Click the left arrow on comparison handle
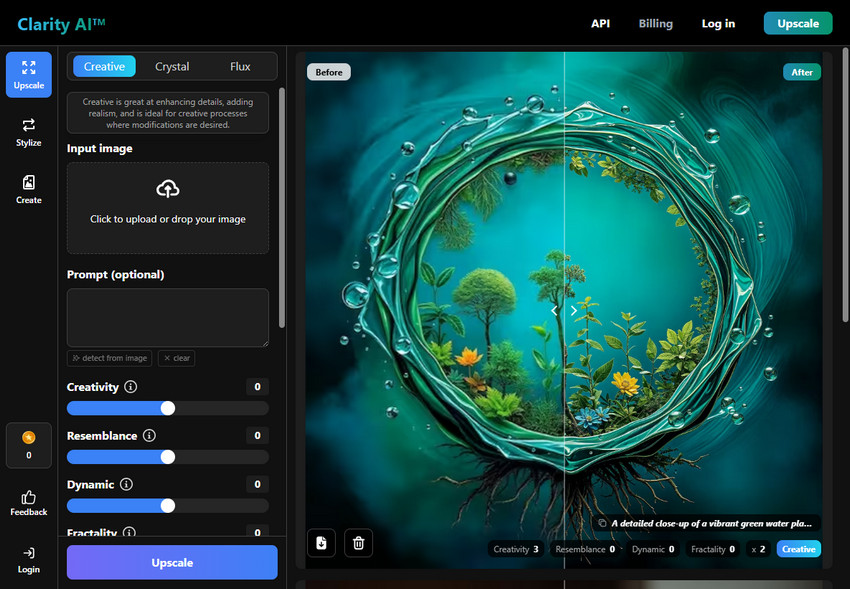Viewport: 850px width, 589px height. [554, 310]
